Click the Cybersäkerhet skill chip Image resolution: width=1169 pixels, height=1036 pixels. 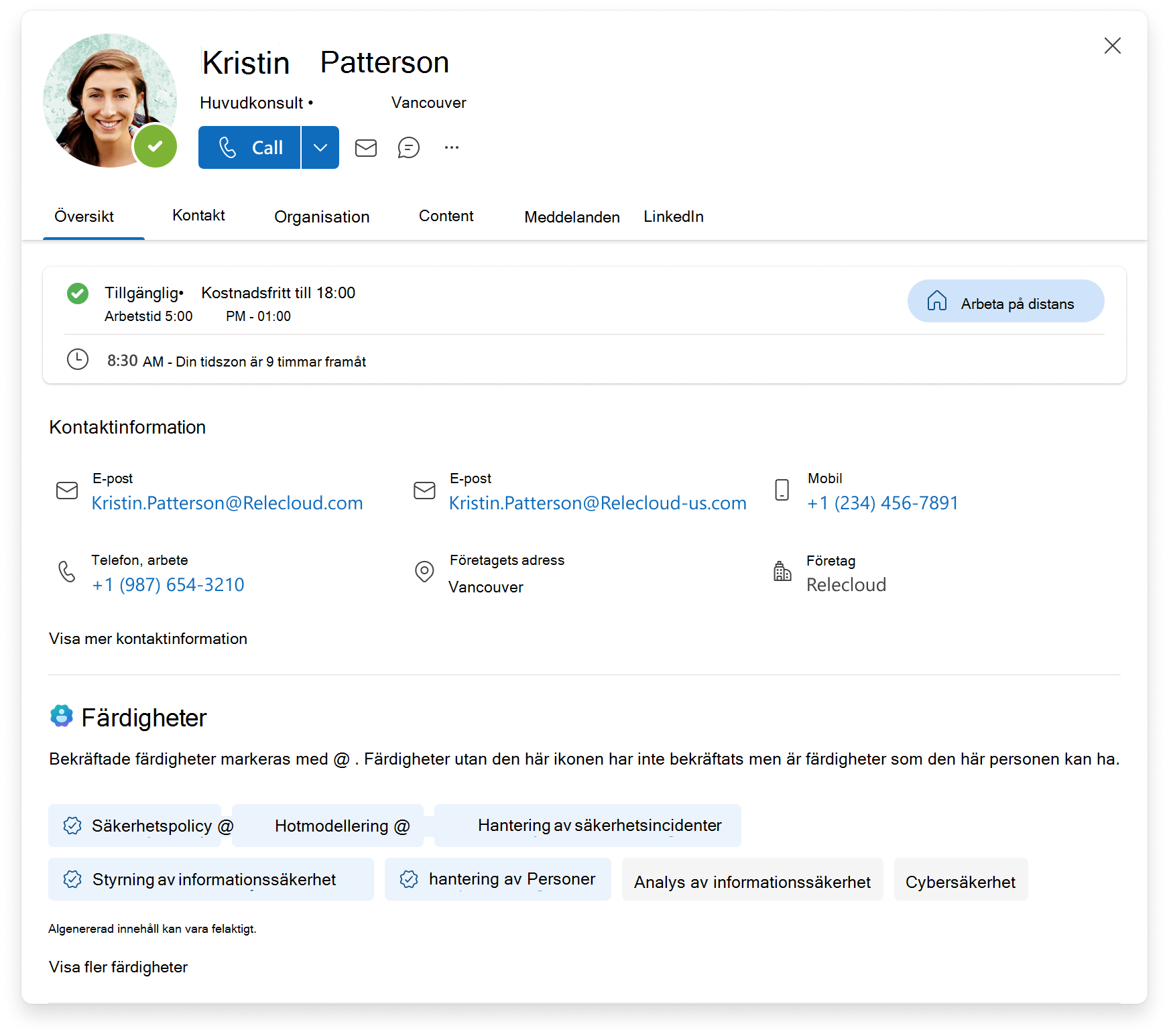tap(961, 879)
